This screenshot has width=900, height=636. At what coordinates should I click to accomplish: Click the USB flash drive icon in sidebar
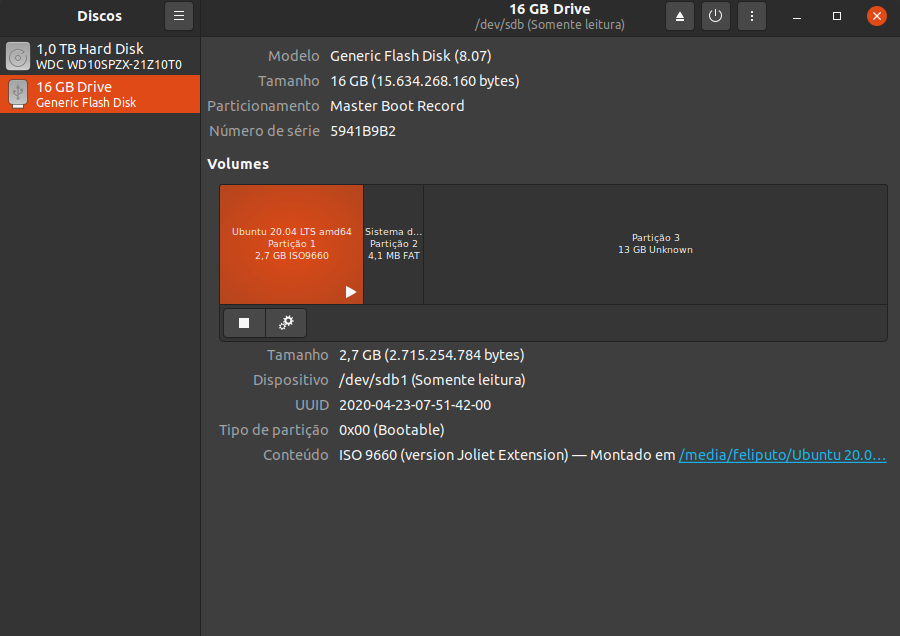18,94
